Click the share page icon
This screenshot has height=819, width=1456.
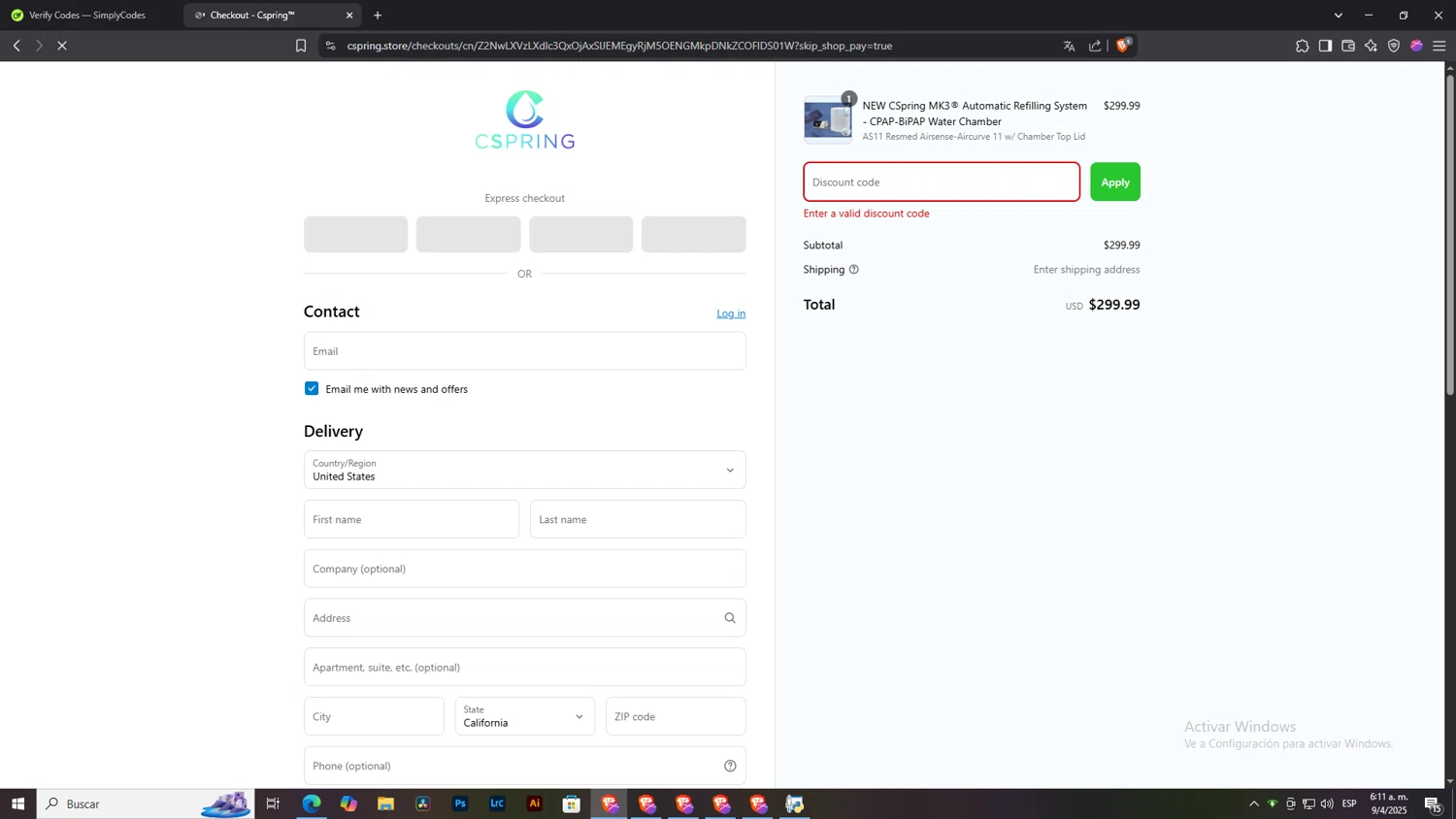click(1095, 46)
